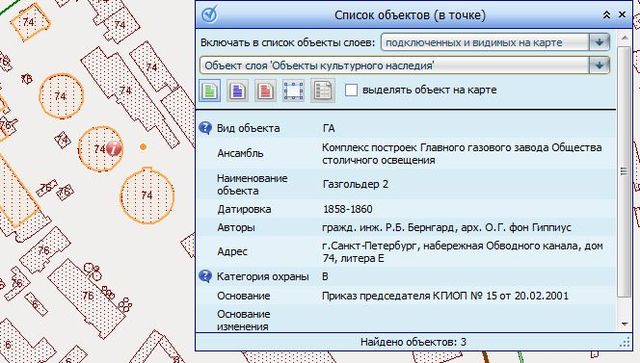The width and height of the screenshot is (640, 363).
Task: Click the Основание изменения label
Action: pos(243,321)
